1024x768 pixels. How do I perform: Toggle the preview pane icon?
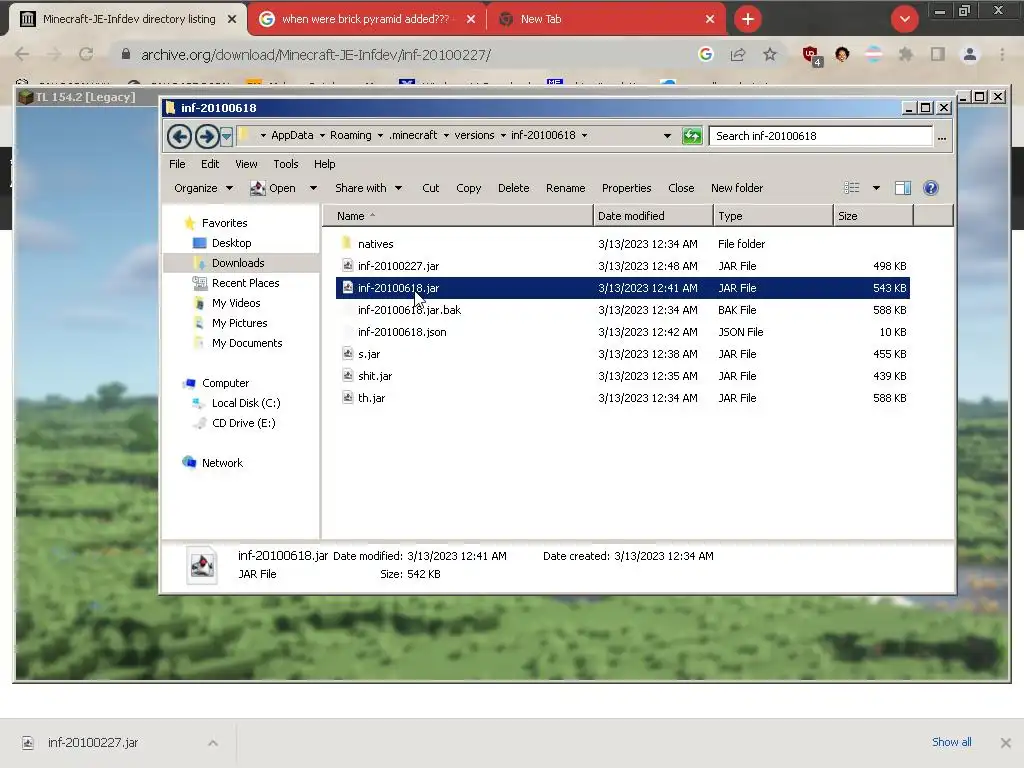(903, 188)
